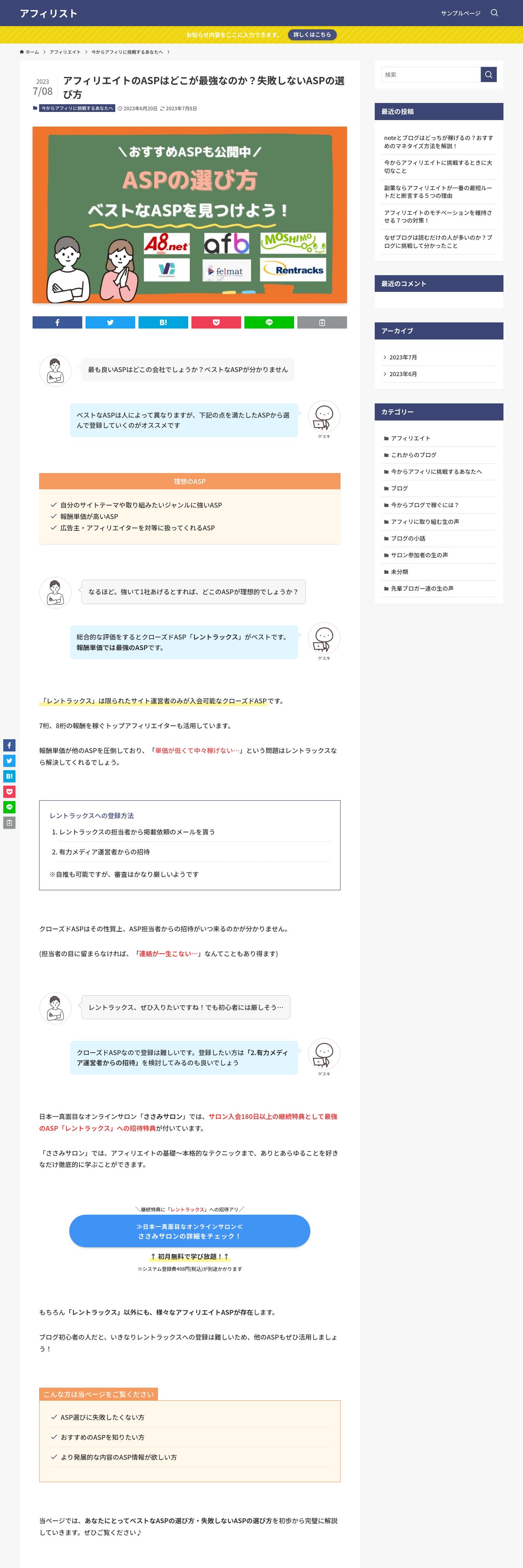Open サンプルページ in the header menu

[x=460, y=13]
